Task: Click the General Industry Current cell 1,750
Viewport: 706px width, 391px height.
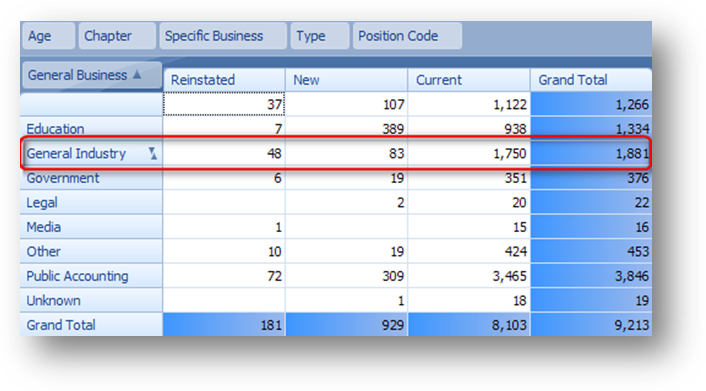Action: pyautogui.click(x=469, y=154)
